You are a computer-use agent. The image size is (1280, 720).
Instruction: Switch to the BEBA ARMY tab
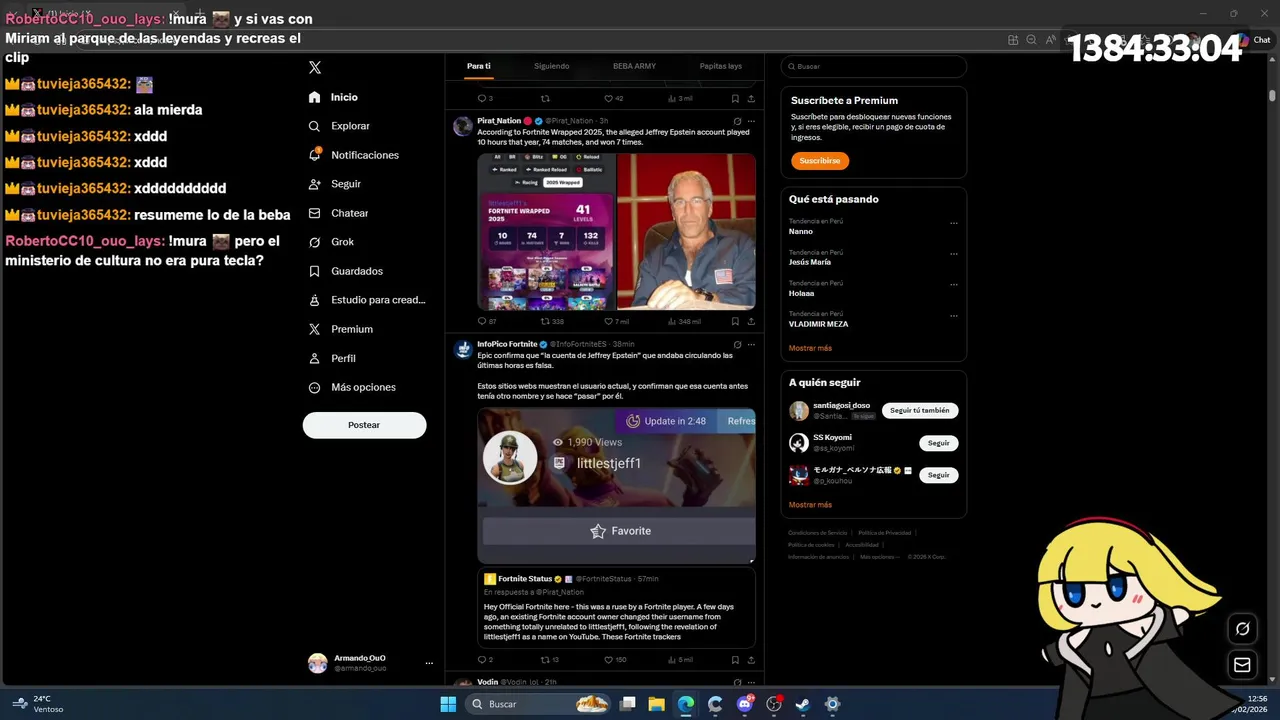tap(634, 66)
